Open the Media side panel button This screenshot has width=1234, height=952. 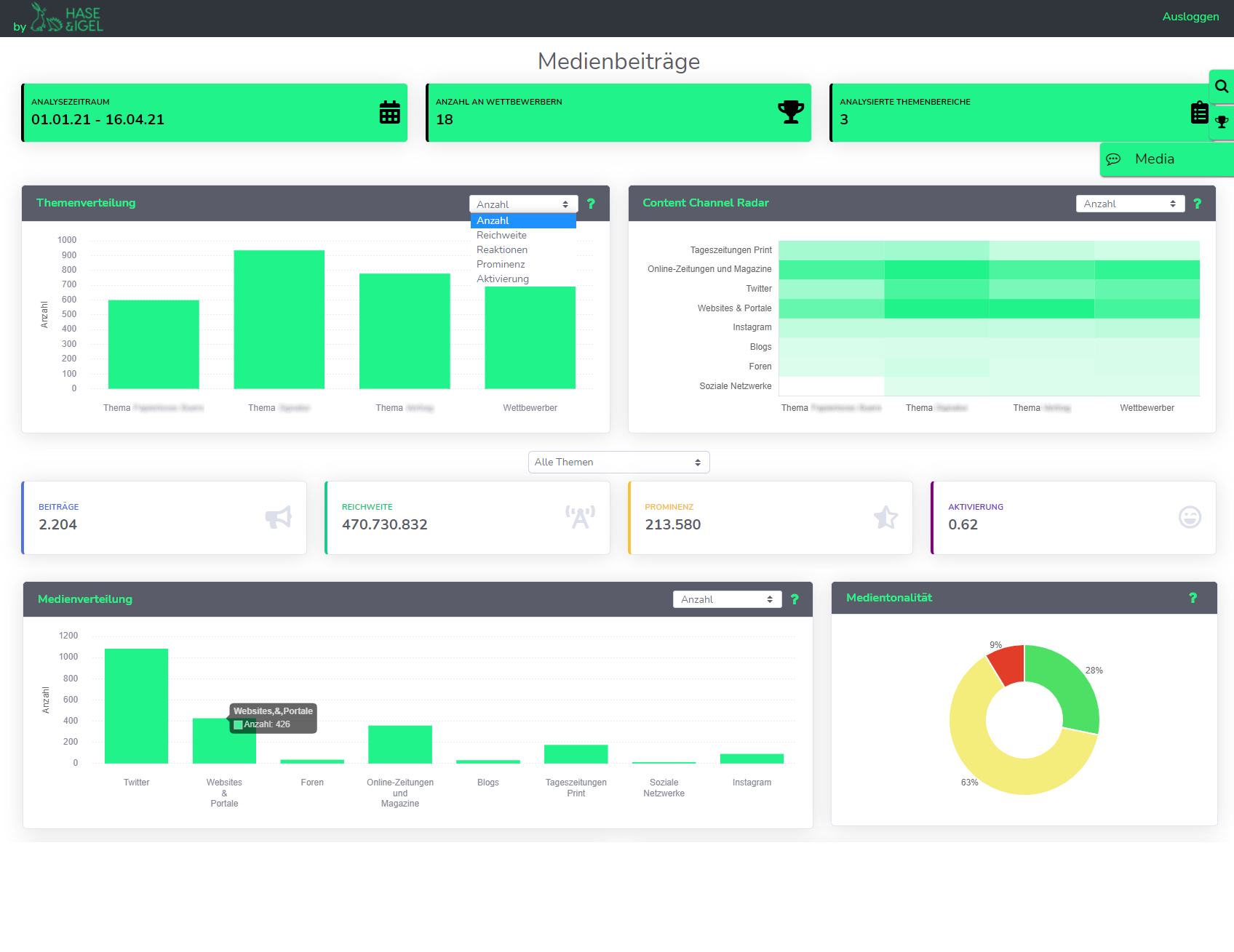(1166, 159)
